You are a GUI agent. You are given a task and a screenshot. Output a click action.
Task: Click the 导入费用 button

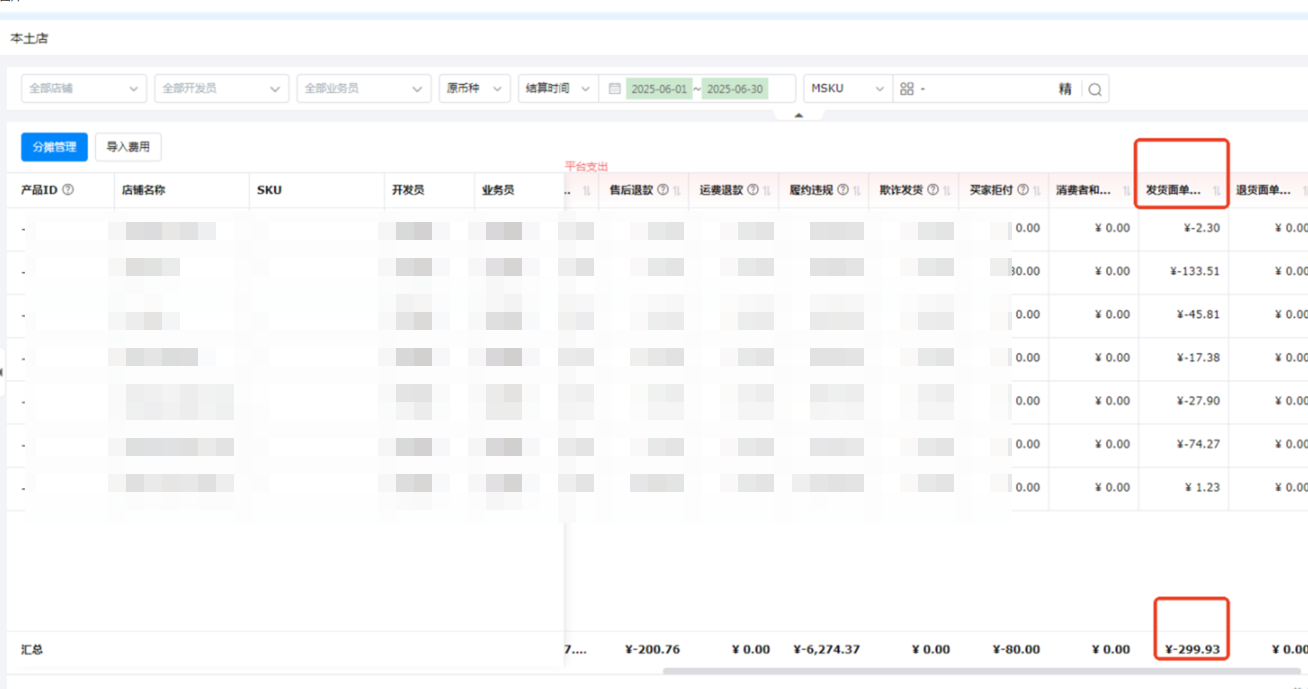[x=128, y=147]
